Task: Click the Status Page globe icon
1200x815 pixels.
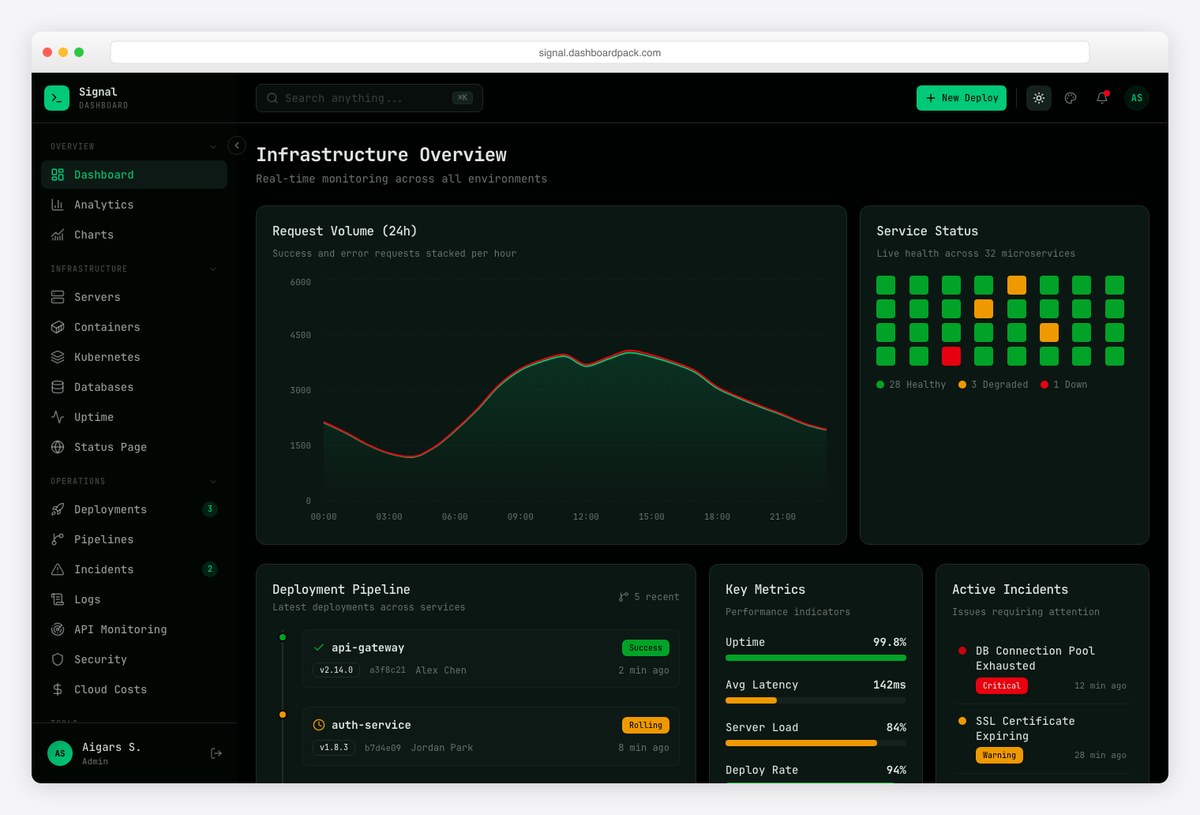Action: [x=57, y=447]
